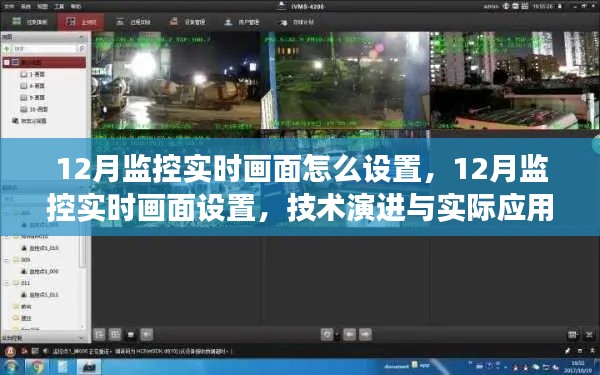Viewport: 600px width, 375px height.
Task: Open the 设备管理 tab
Action: coord(188,22)
